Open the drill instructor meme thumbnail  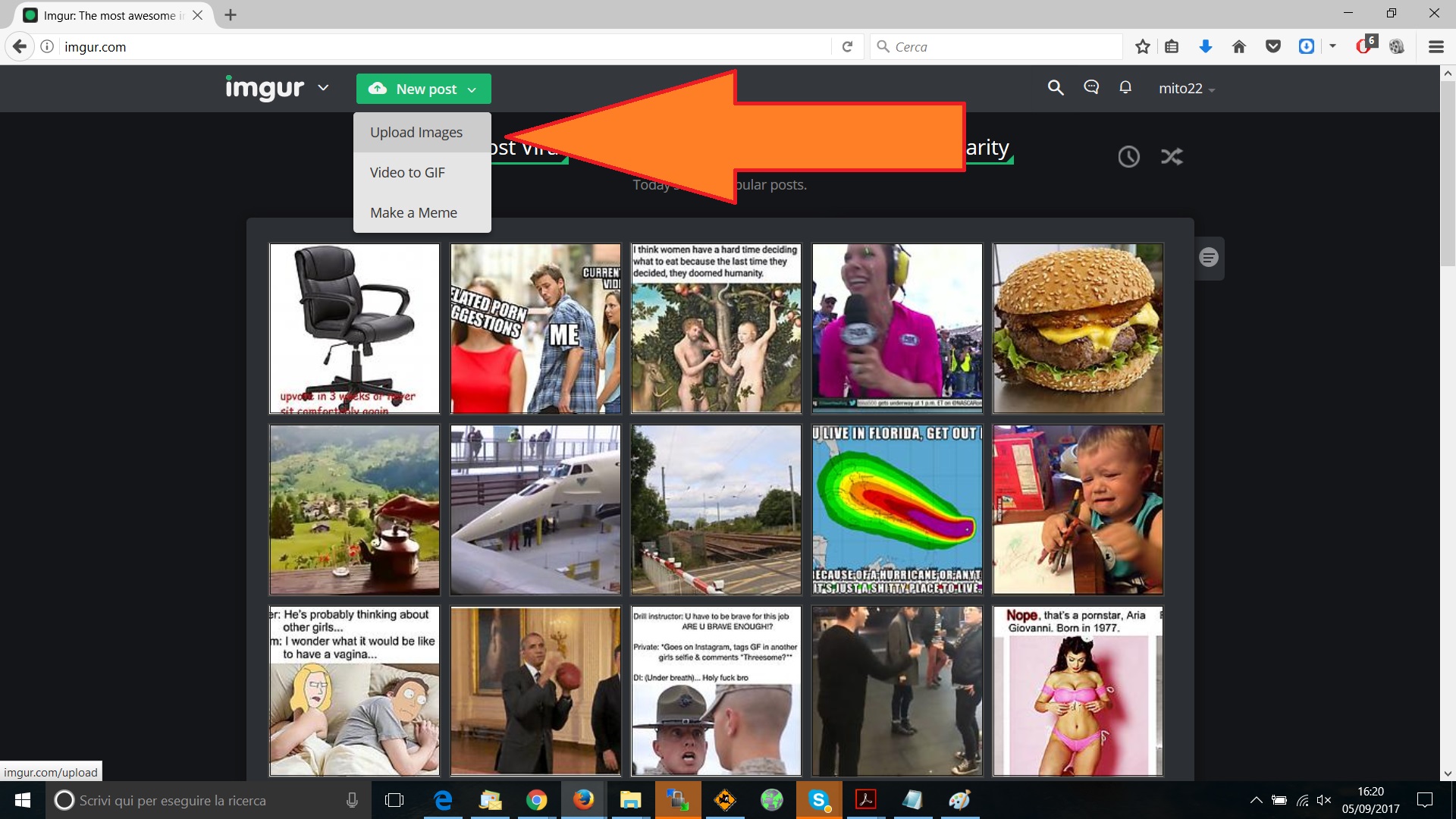[x=716, y=691]
